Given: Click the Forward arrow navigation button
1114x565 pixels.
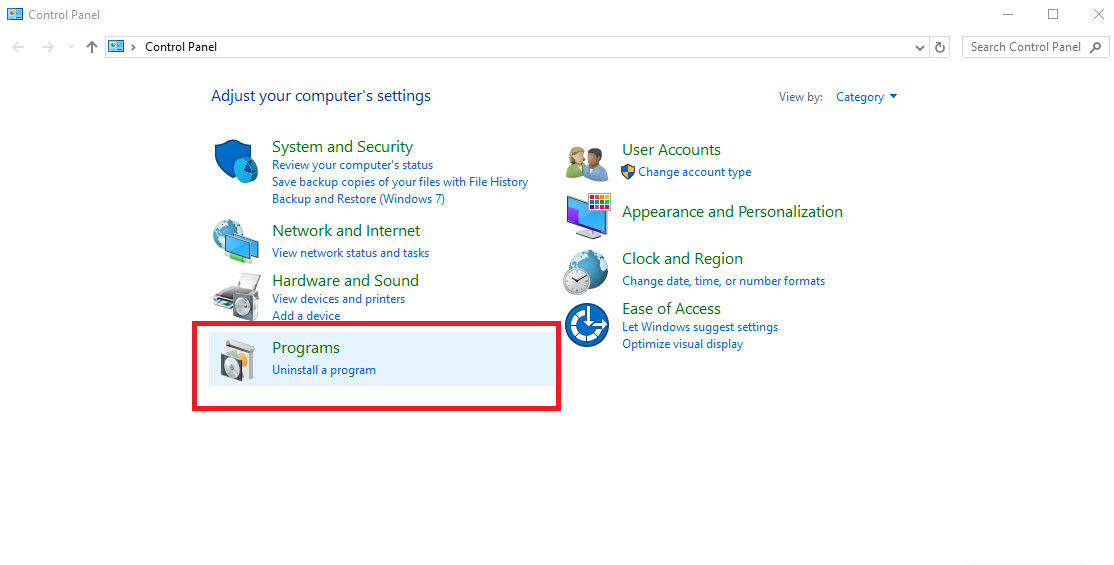Looking at the screenshot, I should [47, 47].
